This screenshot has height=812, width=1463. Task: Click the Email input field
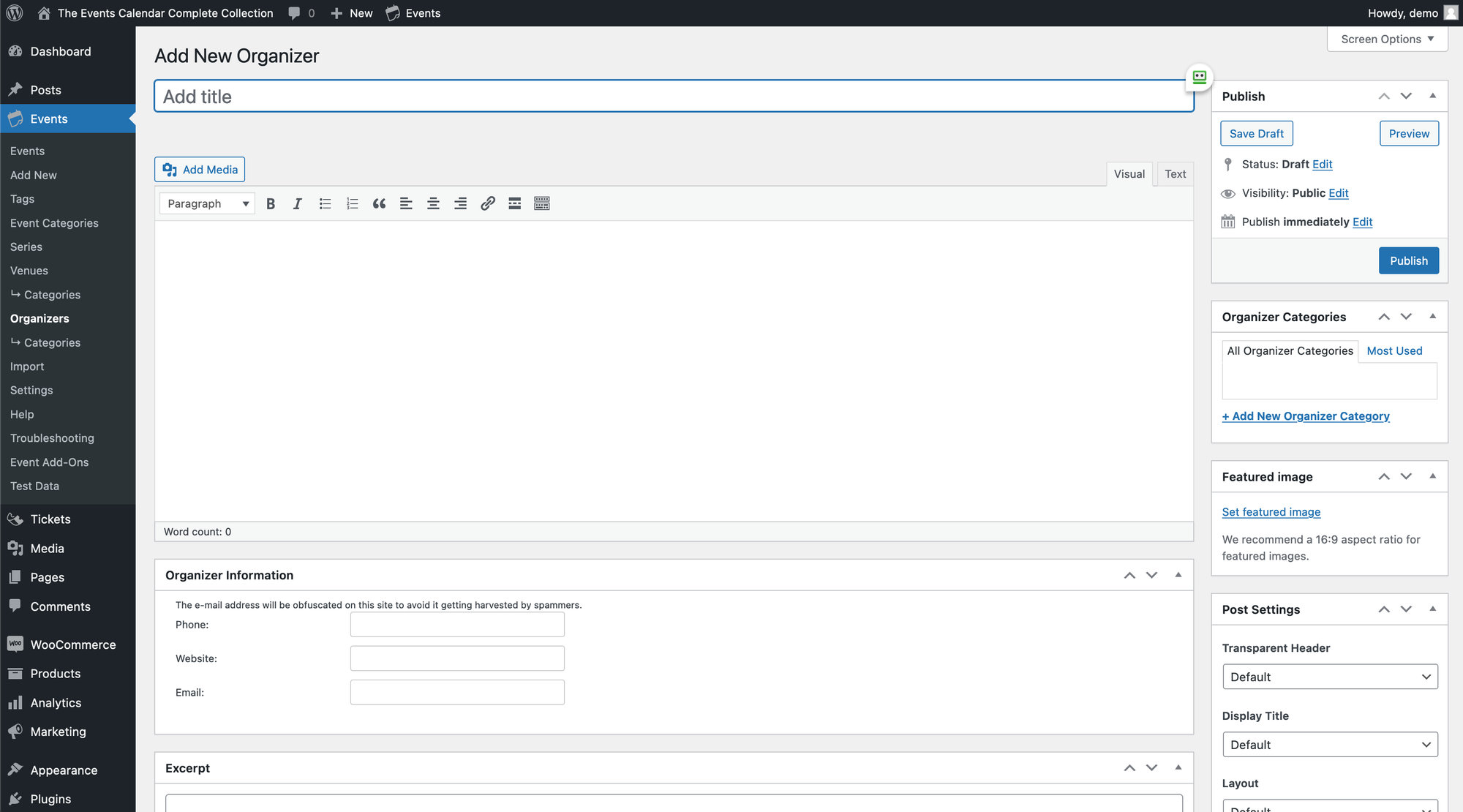tap(457, 693)
